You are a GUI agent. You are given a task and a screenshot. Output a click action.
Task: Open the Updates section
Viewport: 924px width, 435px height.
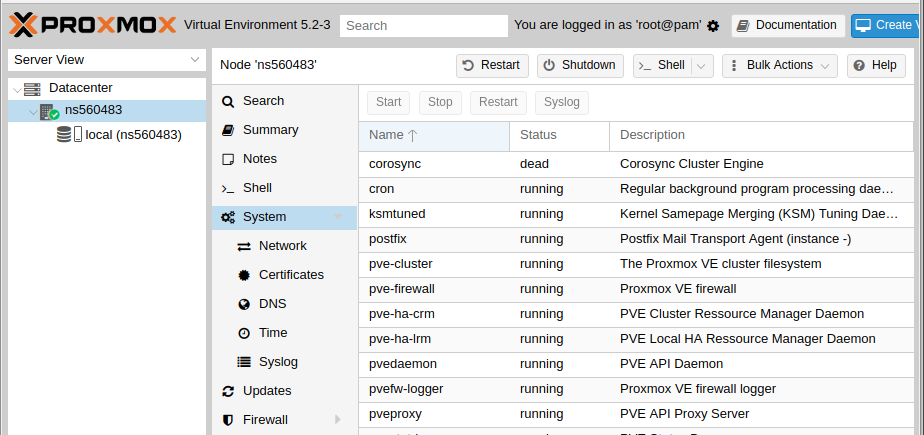(267, 391)
